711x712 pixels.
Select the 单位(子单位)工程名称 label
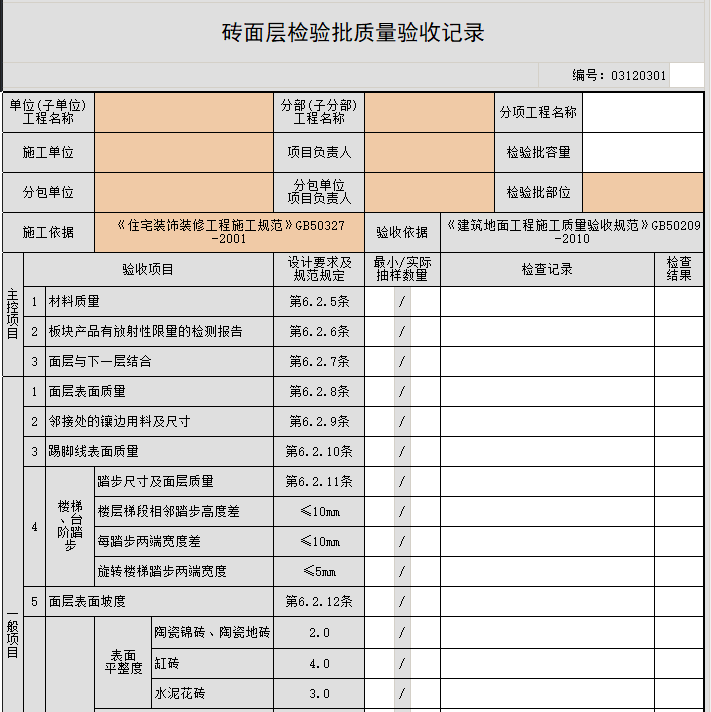[x=48, y=113]
